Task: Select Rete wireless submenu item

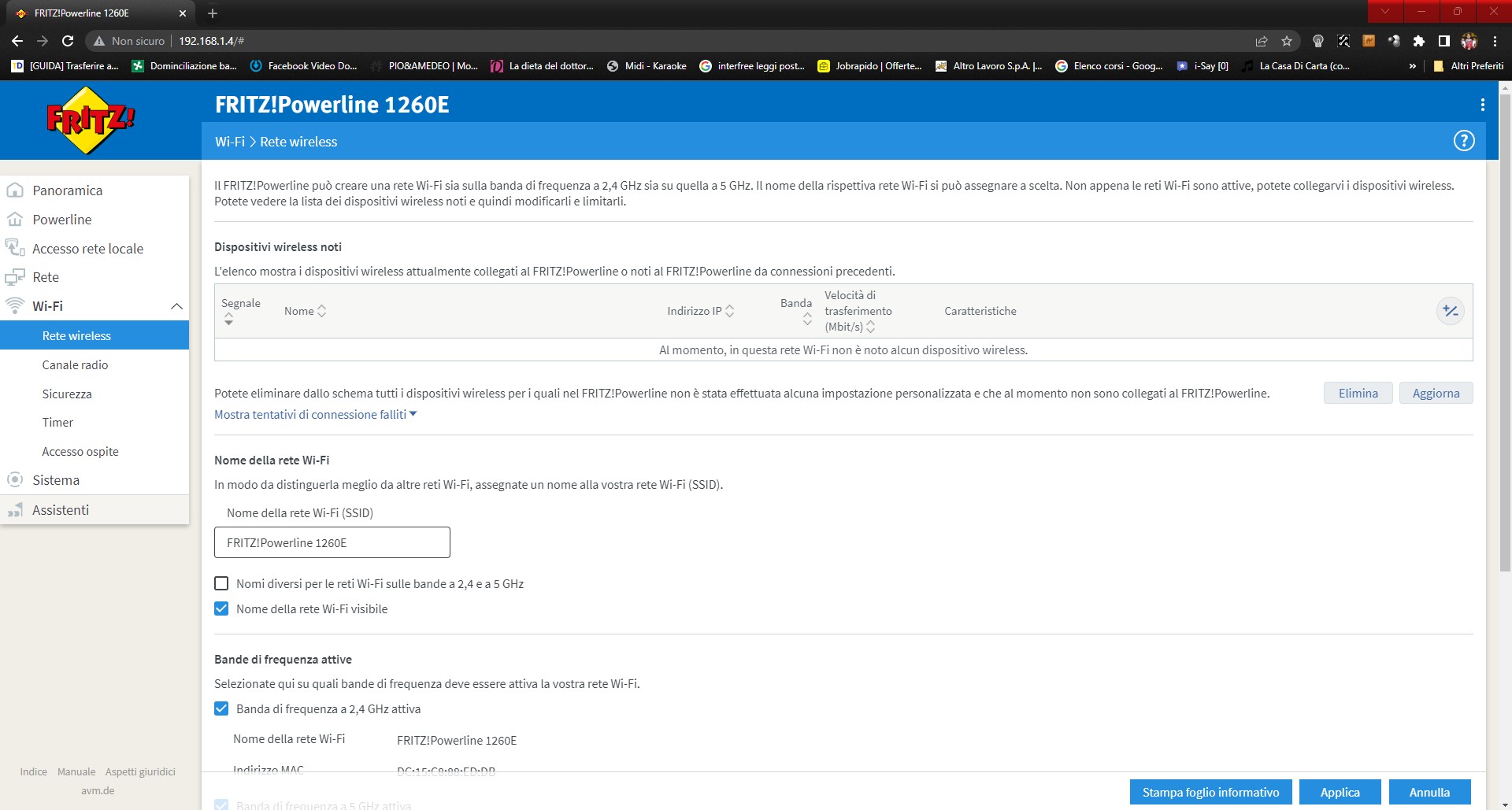Action: coord(94,335)
